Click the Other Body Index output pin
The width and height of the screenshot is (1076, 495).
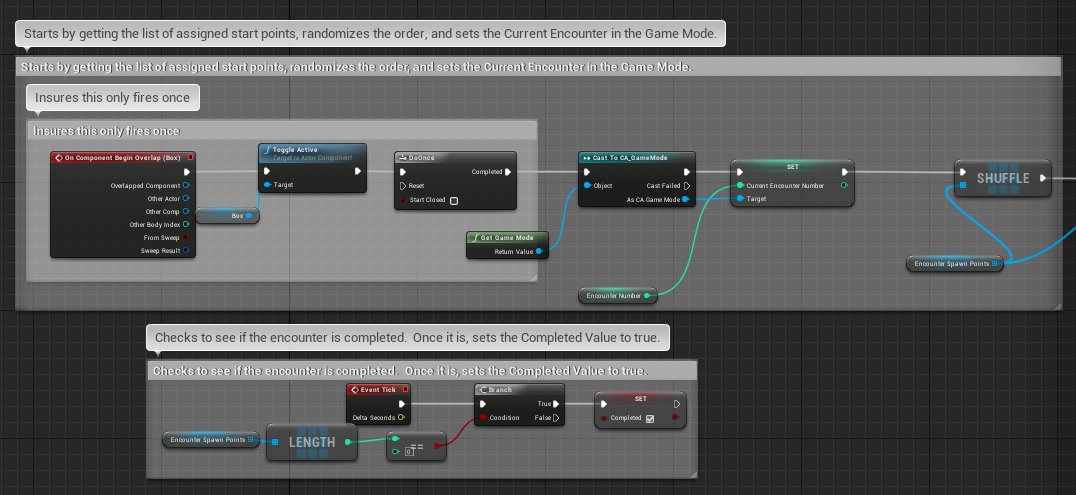(187, 225)
